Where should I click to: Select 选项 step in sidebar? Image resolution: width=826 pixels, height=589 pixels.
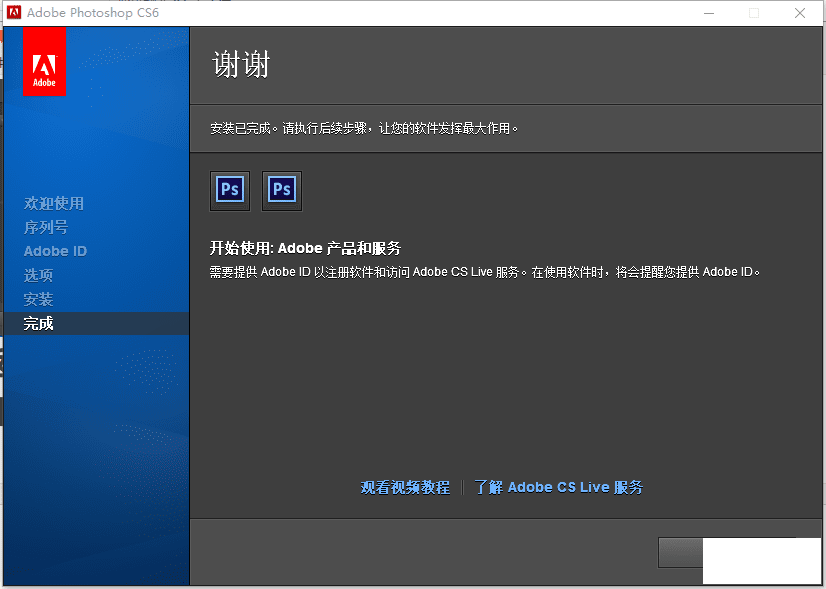pyautogui.click(x=38, y=275)
